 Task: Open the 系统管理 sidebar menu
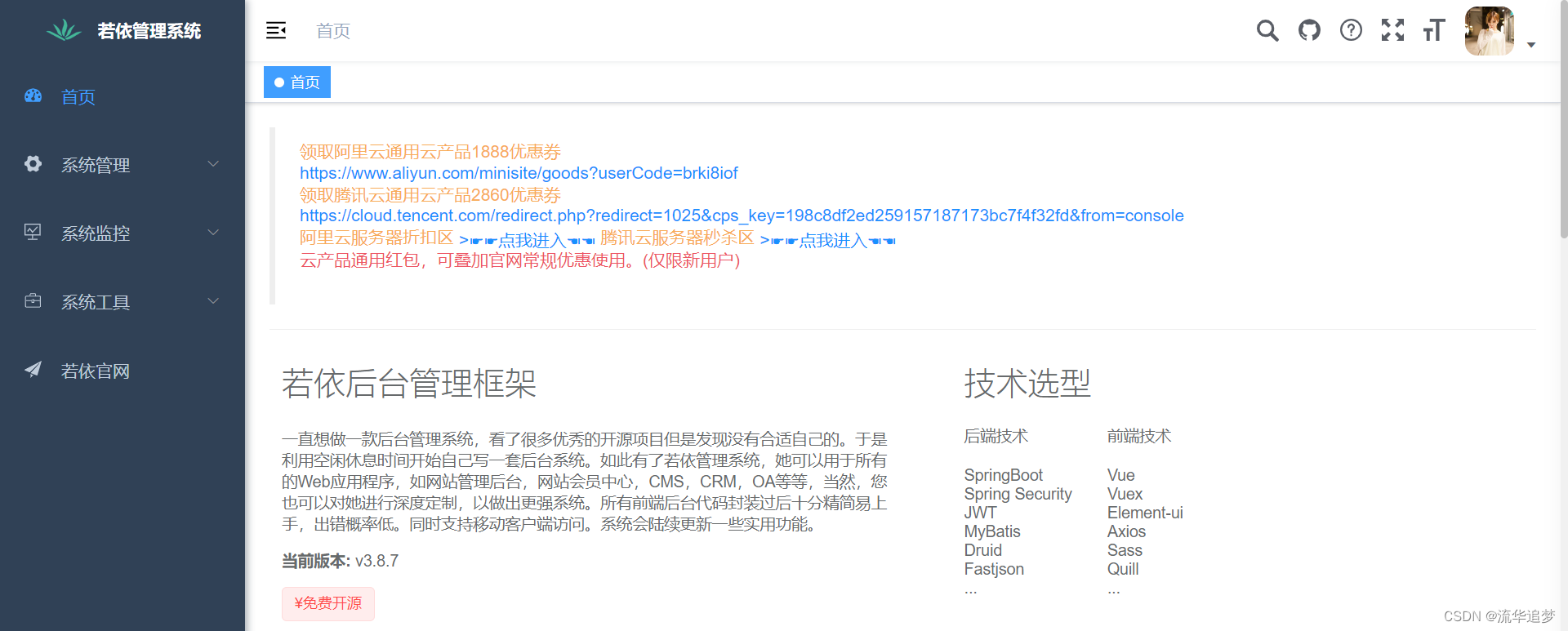click(x=122, y=165)
